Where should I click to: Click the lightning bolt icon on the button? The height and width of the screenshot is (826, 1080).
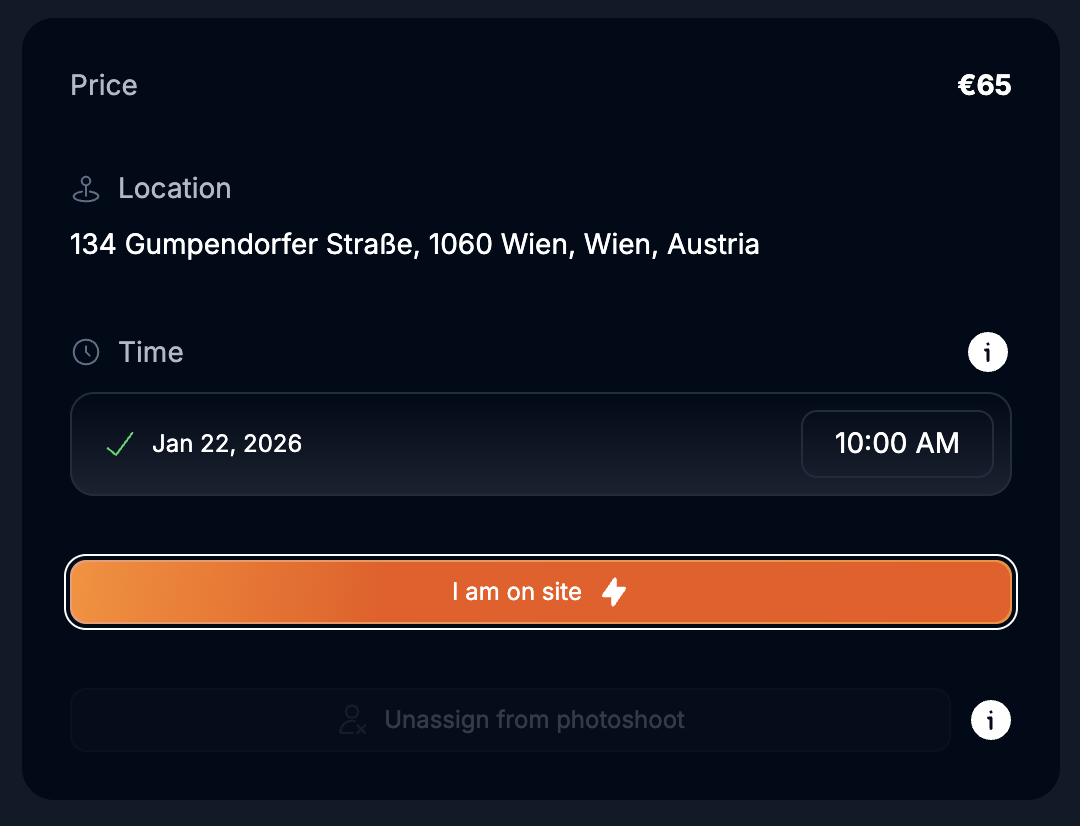coord(614,592)
